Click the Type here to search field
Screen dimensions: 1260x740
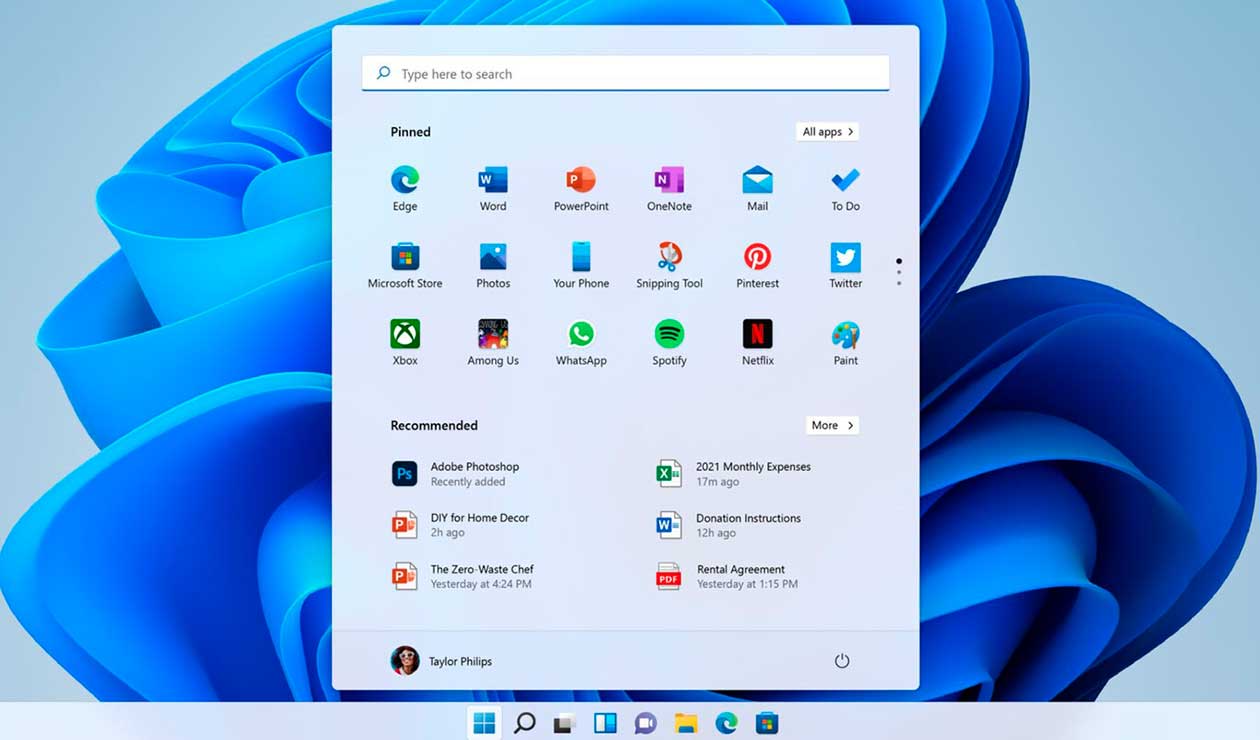(x=625, y=73)
